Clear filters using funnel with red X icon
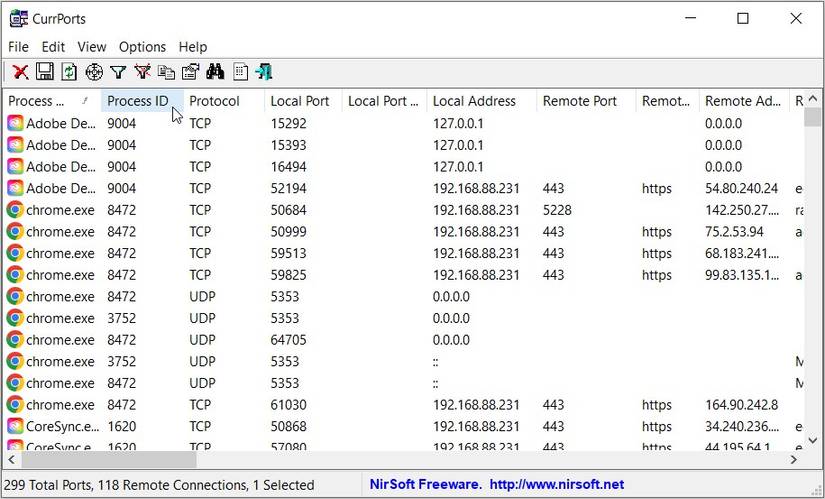 [x=142, y=72]
